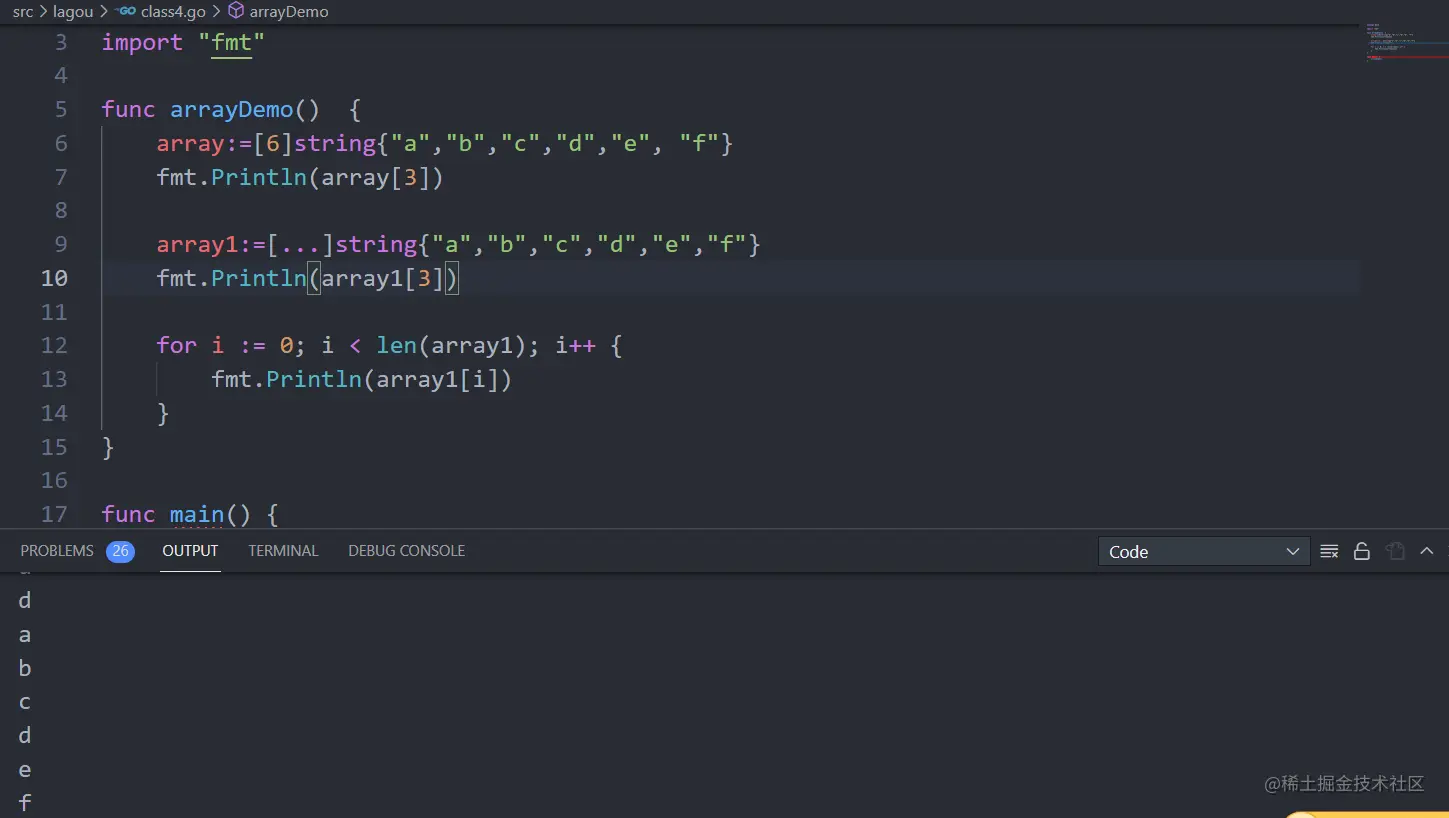Click line number 12 in the gutter
Viewport: 1449px width, 818px height.
[x=54, y=345]
